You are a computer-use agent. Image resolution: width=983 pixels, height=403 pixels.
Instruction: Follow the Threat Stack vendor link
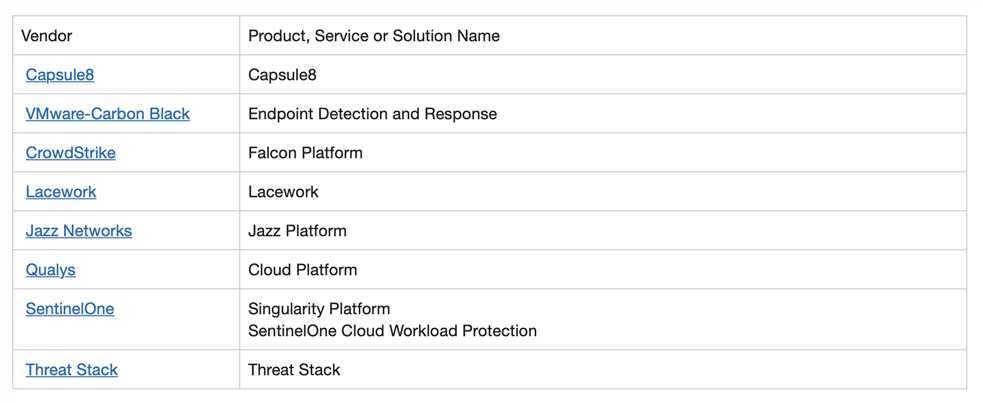(71, 370)
